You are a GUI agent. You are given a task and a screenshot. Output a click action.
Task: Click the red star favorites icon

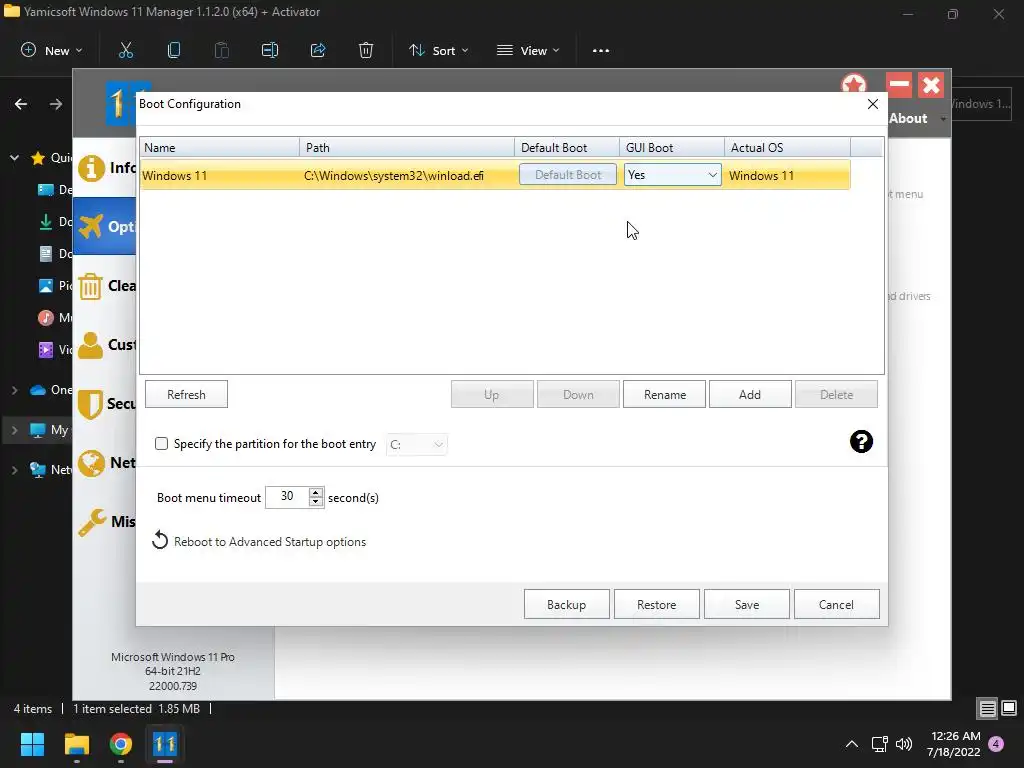click(854, 85)
